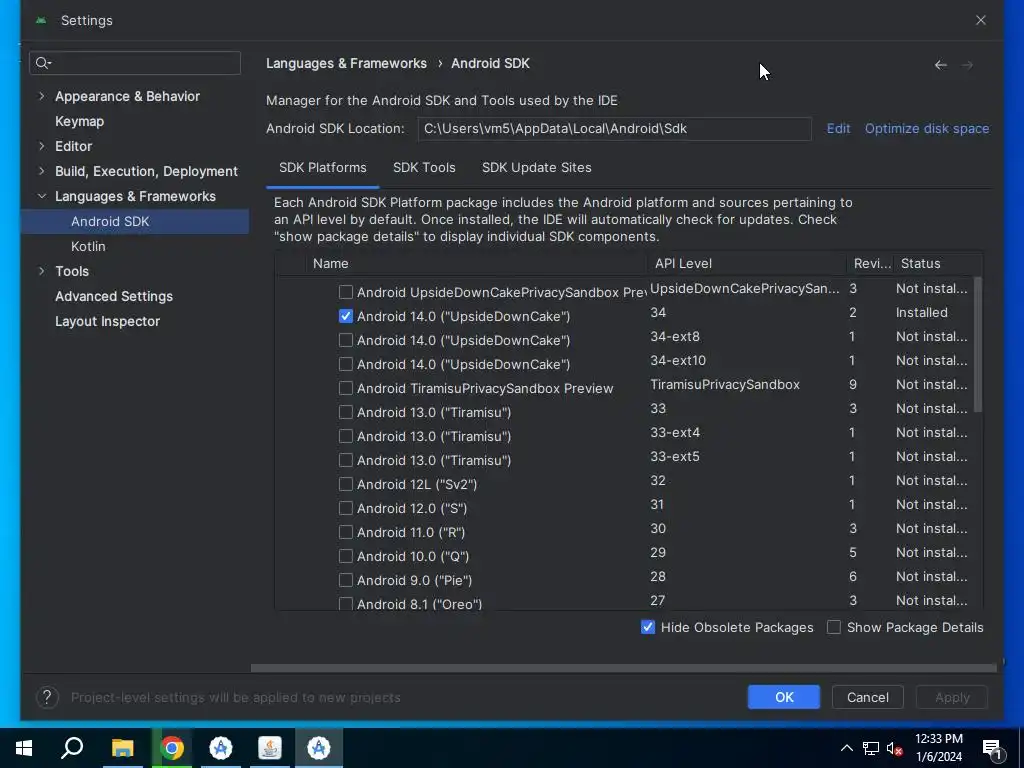Image resolution: width=1024 pixels, height=768 pixels.
Task: Switch to SDK Tools tab
Action: pyautogui.click(x=424, y=167)
